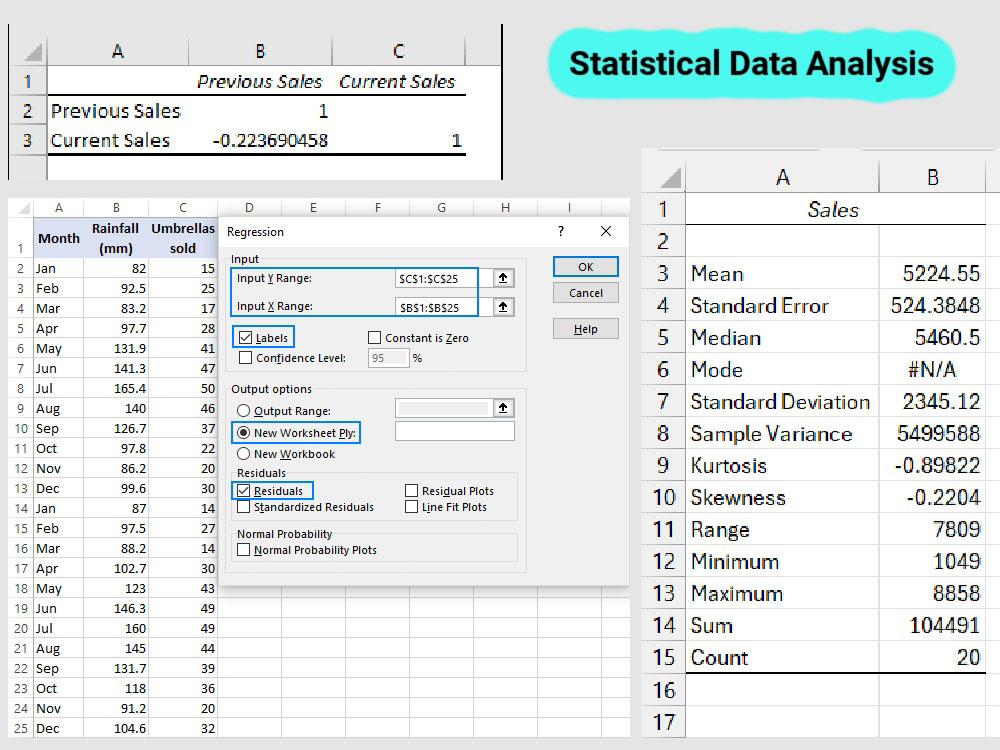Close the Regression dialog with the X

pyautogui.click(x=606, y=231)
